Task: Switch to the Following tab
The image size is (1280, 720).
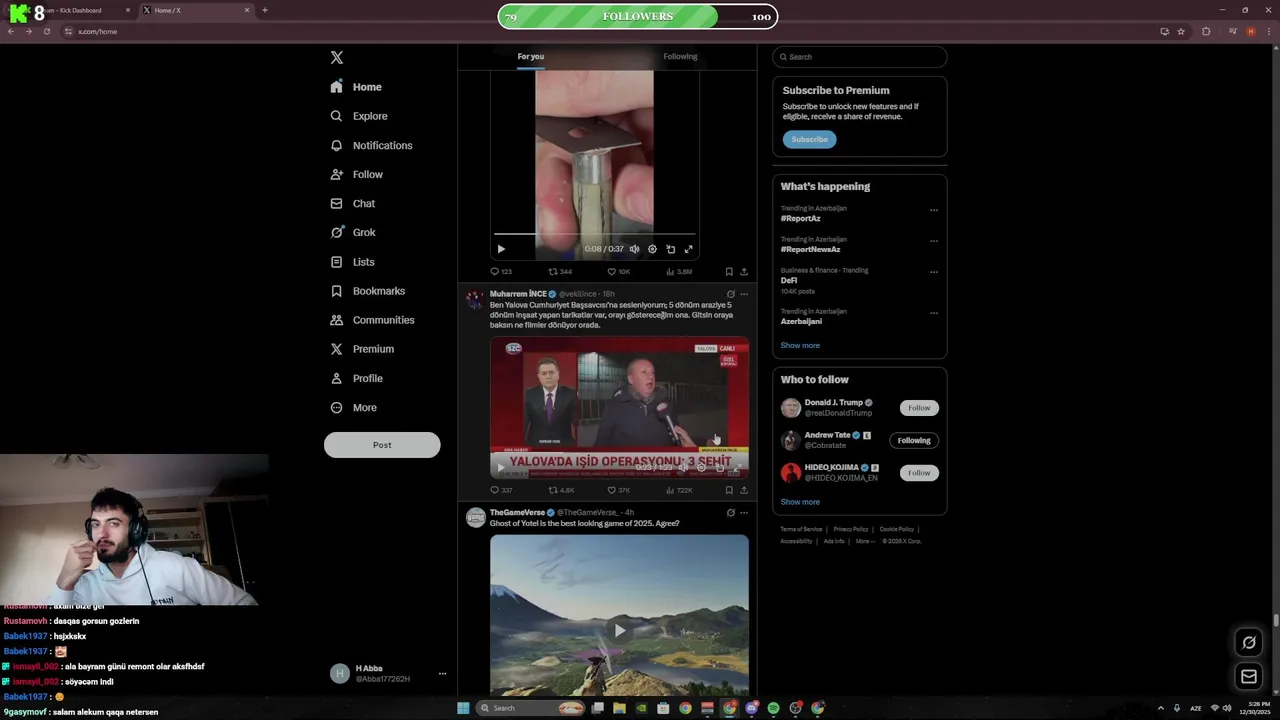Action: click(x=680, y=56)
